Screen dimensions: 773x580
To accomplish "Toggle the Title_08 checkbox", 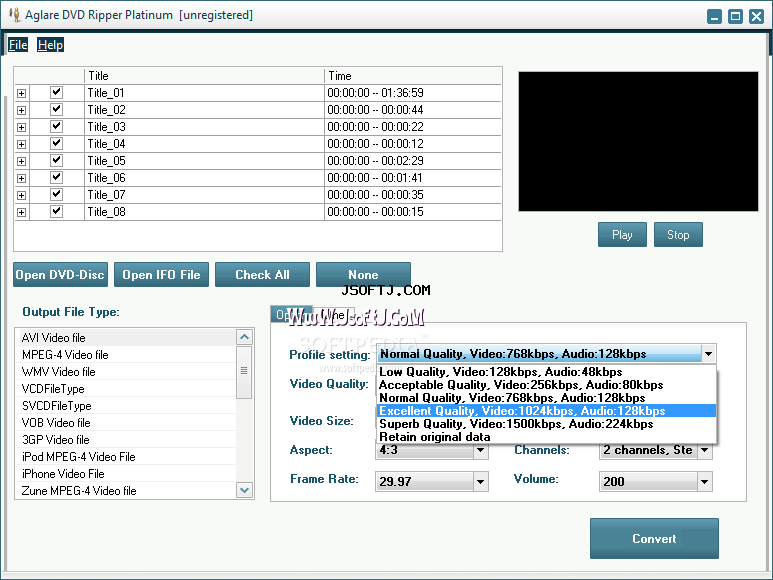I will 57,211.
